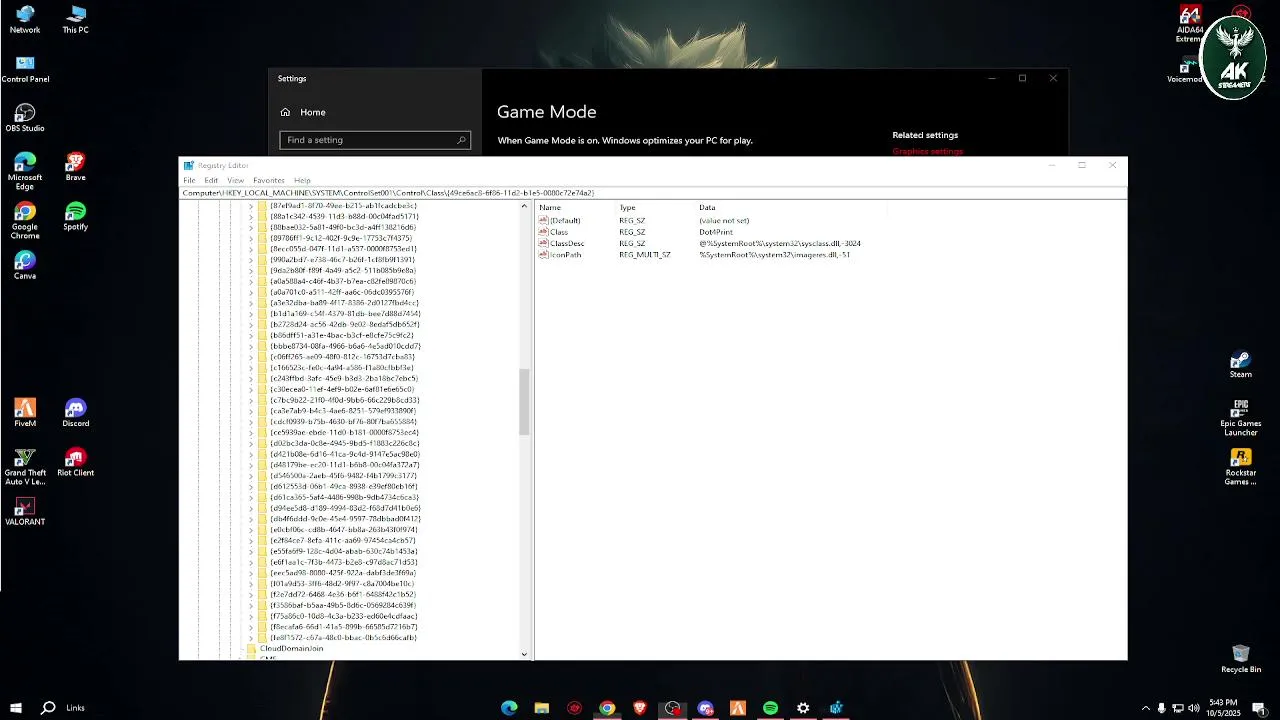This screenshot has height=720, width=1280.
Task: Expand the {88a1c342-4539-11d3...} key
Action: [x=251, y=216]
